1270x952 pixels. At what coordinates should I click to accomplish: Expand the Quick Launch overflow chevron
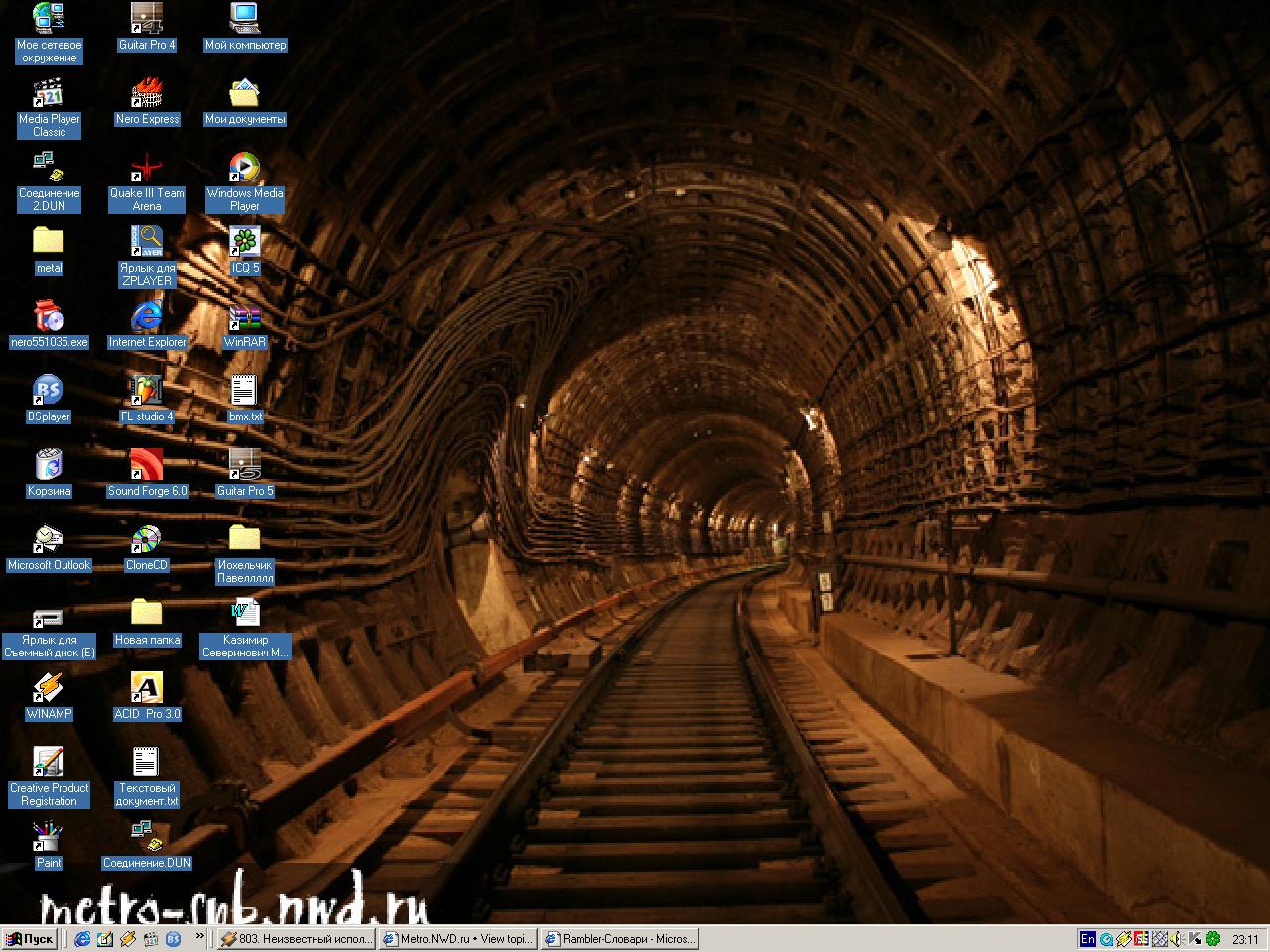point(200,936)
